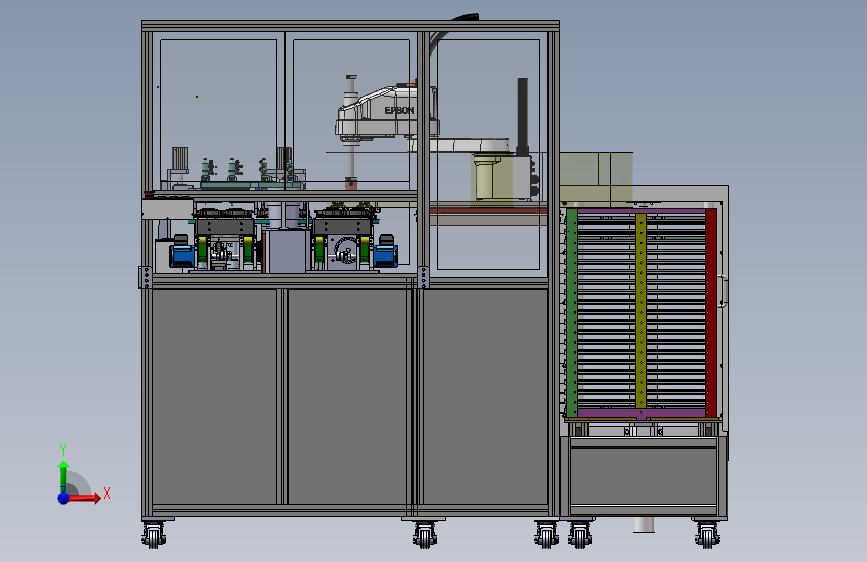Select the right blue motor under the worktable
Screen dimensions: 867x562
385,255
